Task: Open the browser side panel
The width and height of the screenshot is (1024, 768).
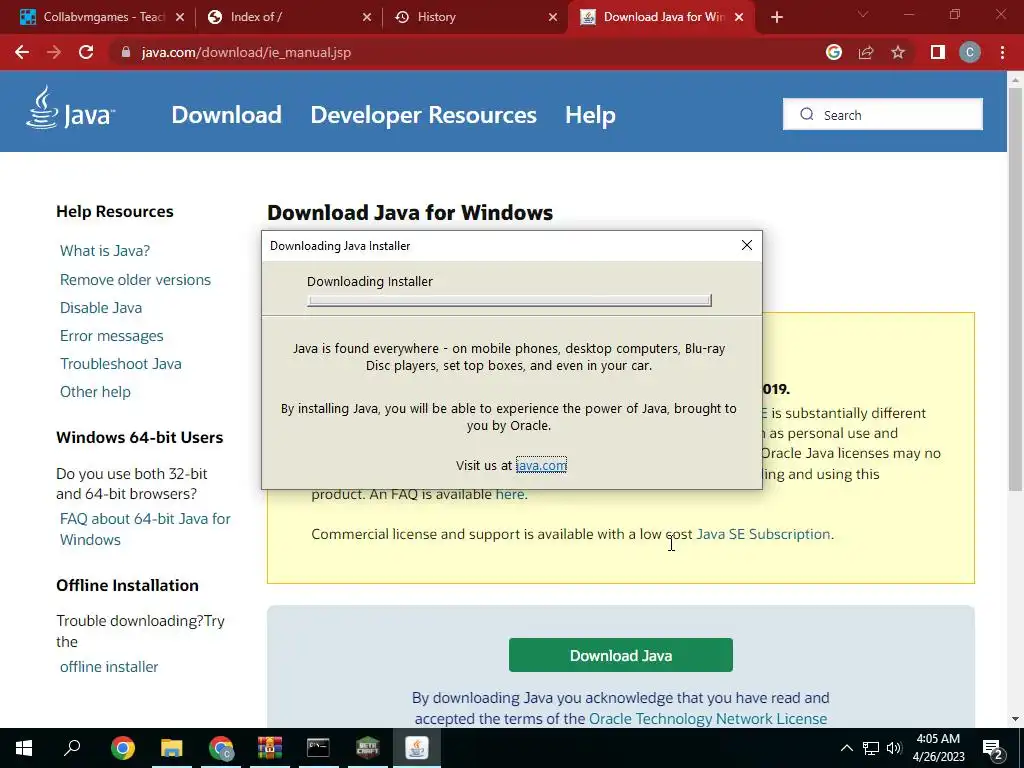Action: (x=938, y=52)
